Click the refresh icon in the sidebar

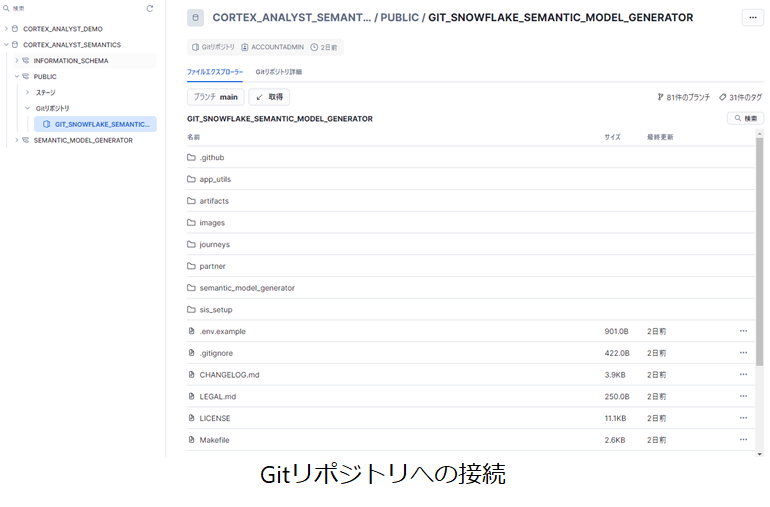click(150, 8)
